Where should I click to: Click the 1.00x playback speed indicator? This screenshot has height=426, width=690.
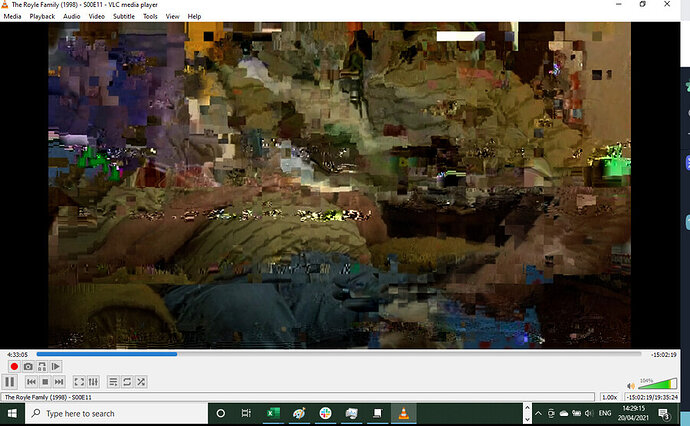(609, 397)
